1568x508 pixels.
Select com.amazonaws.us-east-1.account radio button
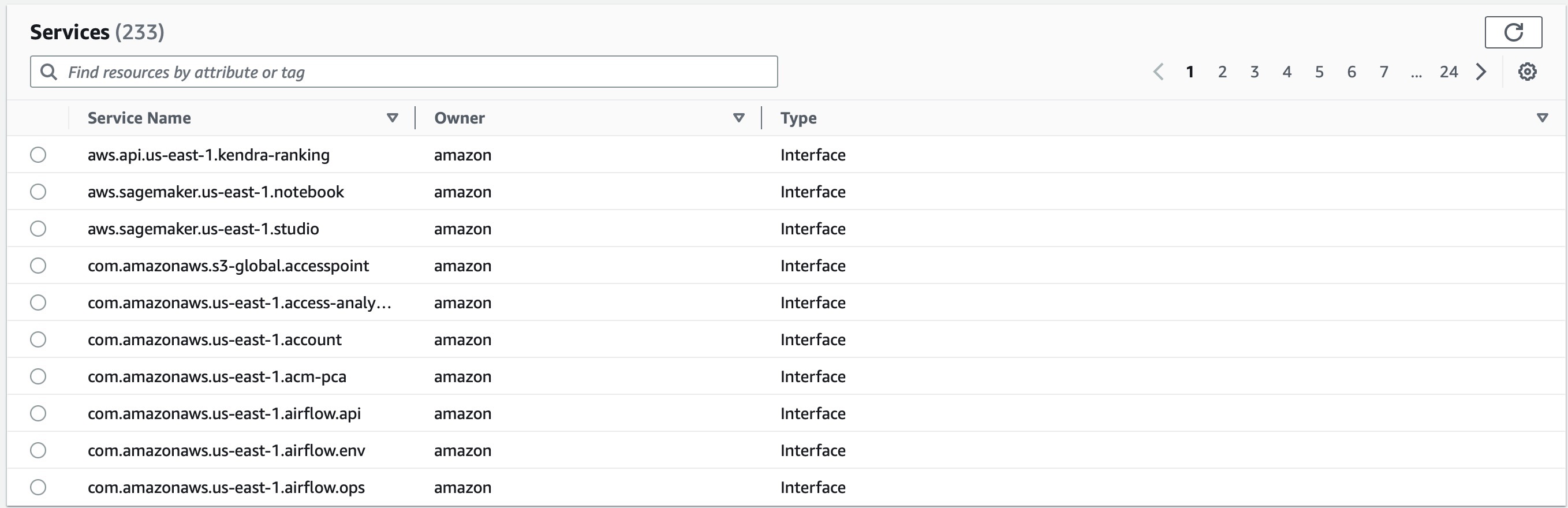tap(38, 339)
